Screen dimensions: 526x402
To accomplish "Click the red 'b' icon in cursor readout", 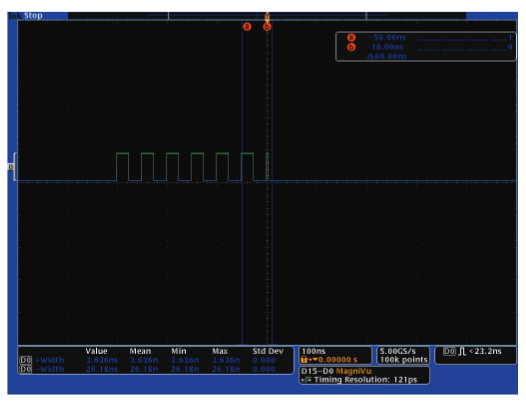I will coord(351,47).
